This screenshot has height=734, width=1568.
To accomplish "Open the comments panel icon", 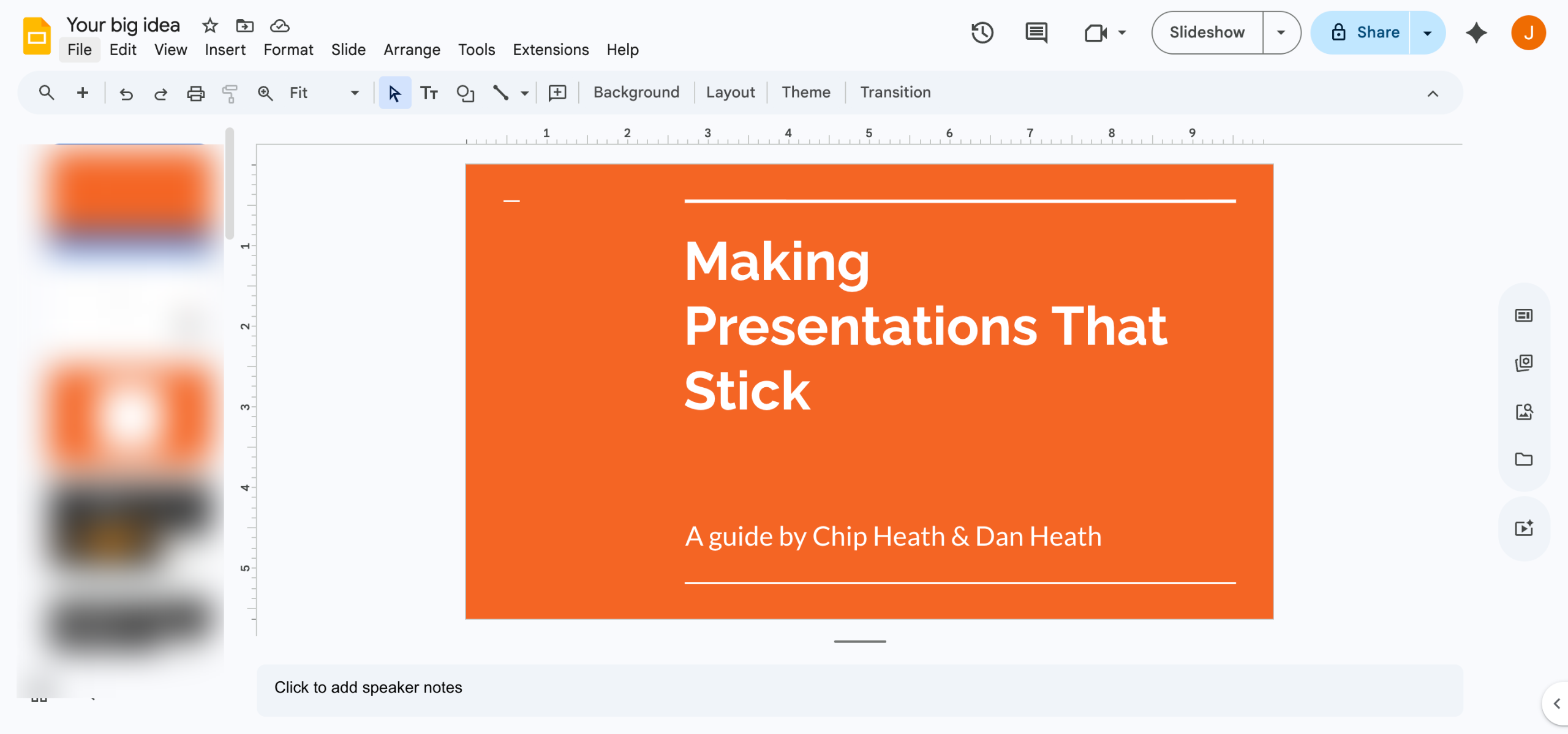I will pyautogui.click(x=1036, y=32).
